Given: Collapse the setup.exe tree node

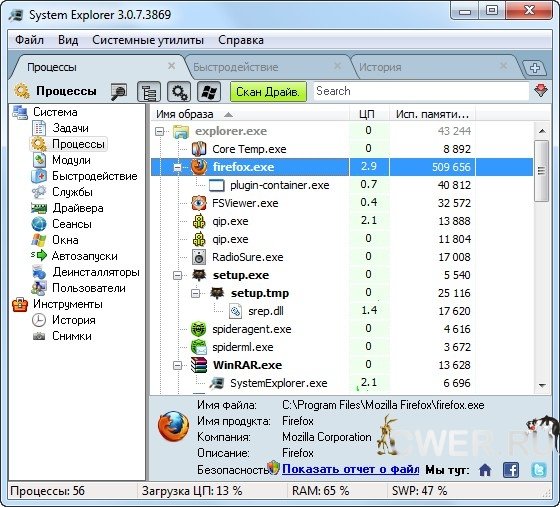Looking at the screenshot, I should click(x=177, y=275).
